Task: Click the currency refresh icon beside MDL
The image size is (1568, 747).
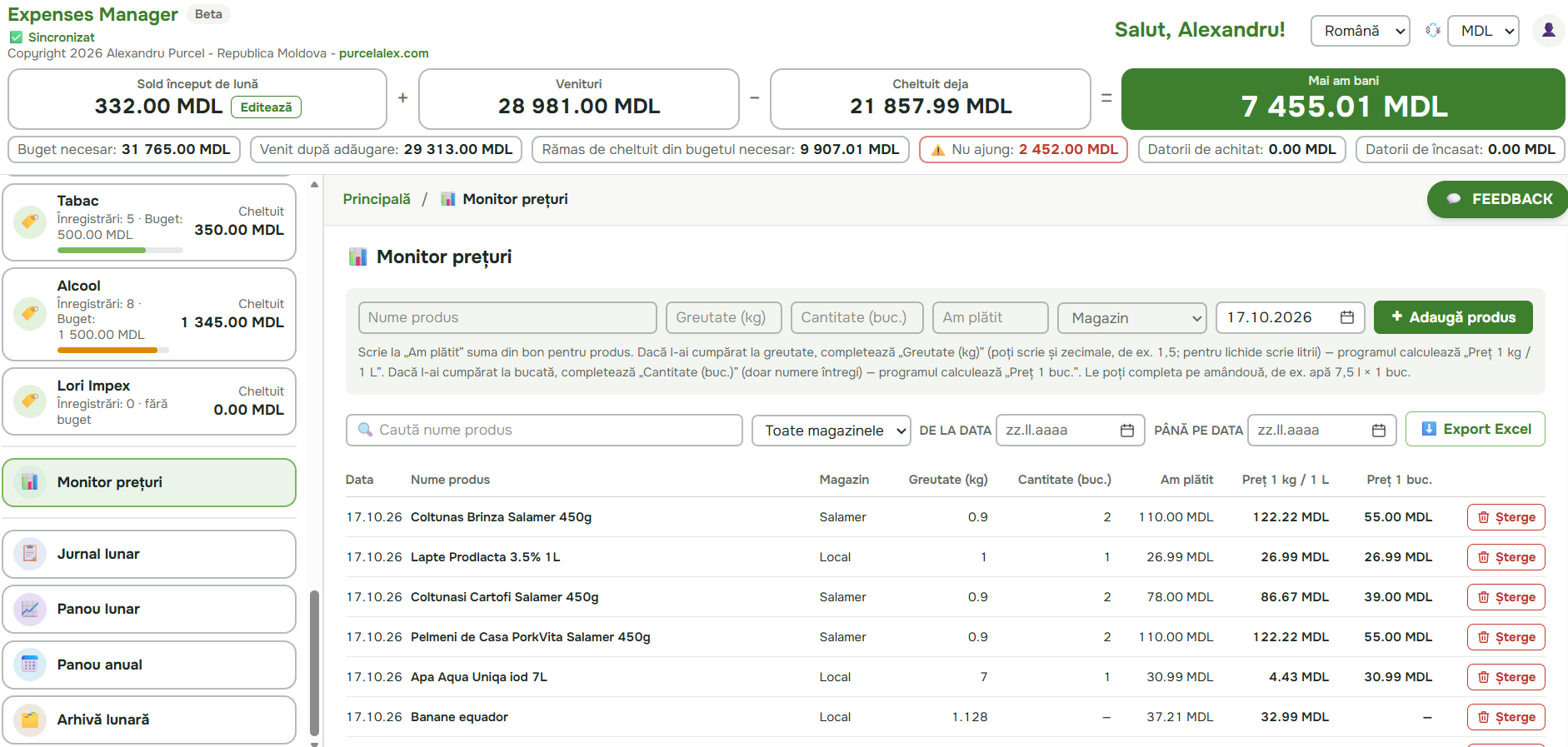Action: coord(1433,31)
